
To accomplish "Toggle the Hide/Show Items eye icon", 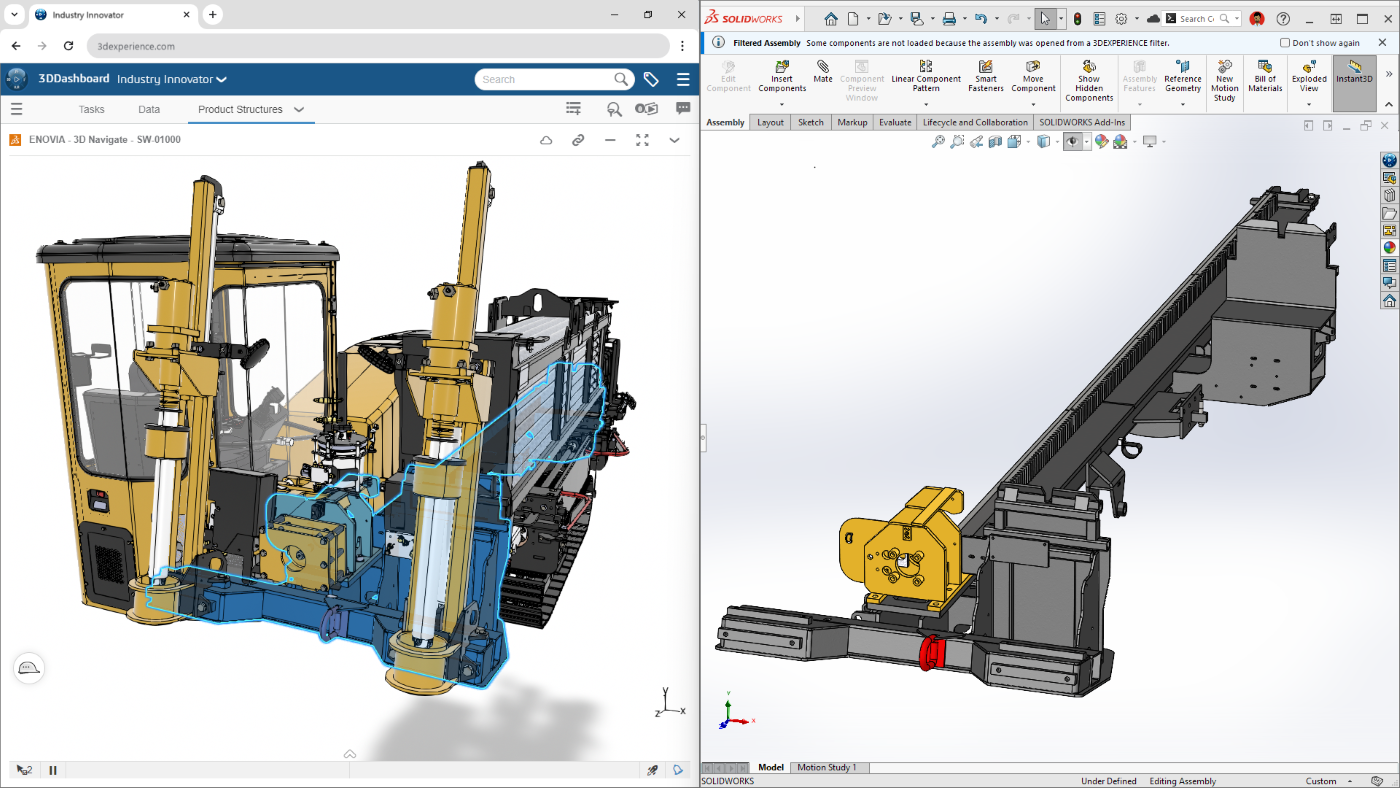I will (x=1071, y=141).
